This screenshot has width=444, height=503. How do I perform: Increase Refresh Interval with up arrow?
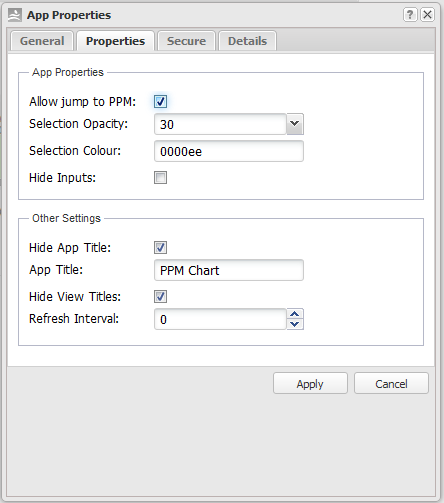(295, 314)
